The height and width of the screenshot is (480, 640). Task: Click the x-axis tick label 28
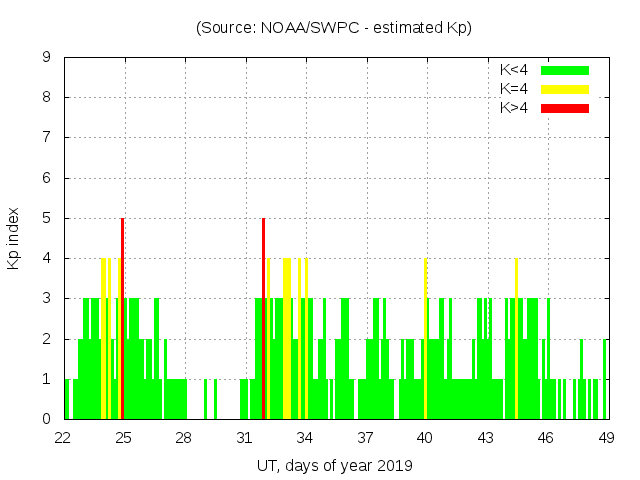pos(184,437)
